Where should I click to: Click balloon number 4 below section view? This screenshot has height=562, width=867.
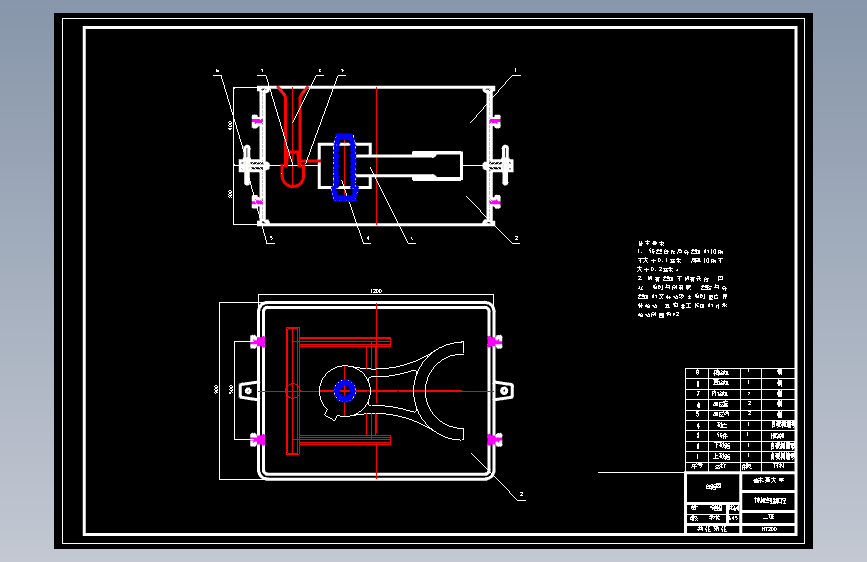[x=368, y=239]
